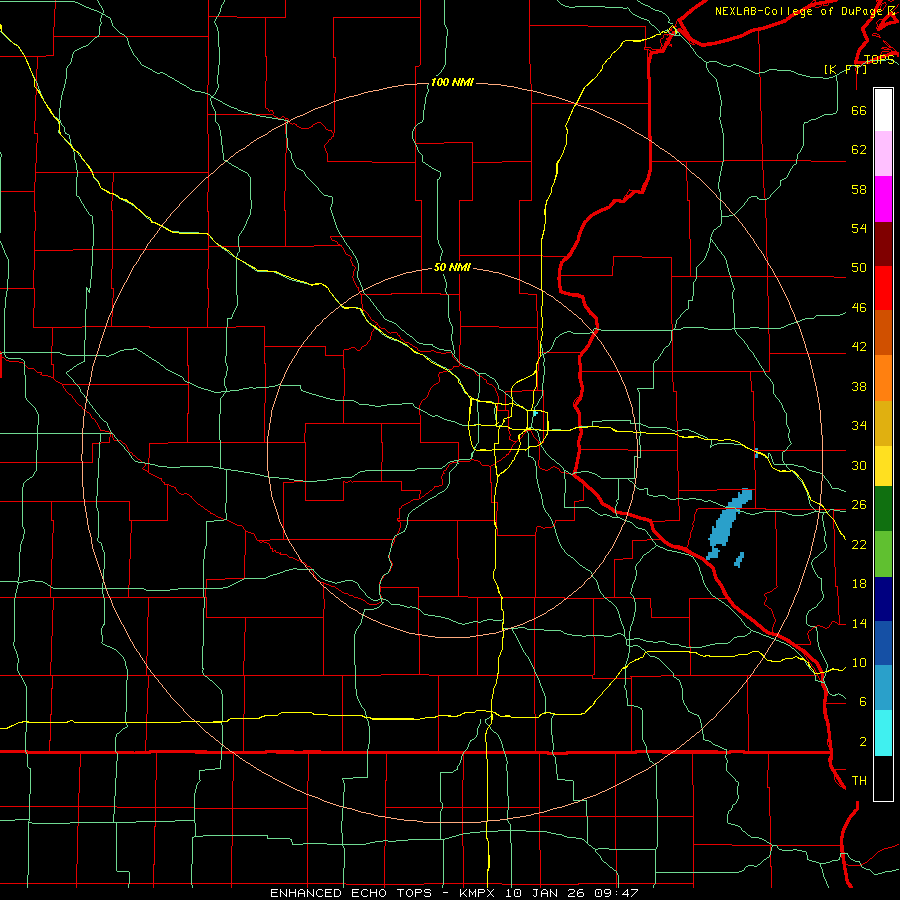This screenshot has width=900, height=900.
Task: Click the white swatch on the tops scale
Action: [x=883, y=110]
